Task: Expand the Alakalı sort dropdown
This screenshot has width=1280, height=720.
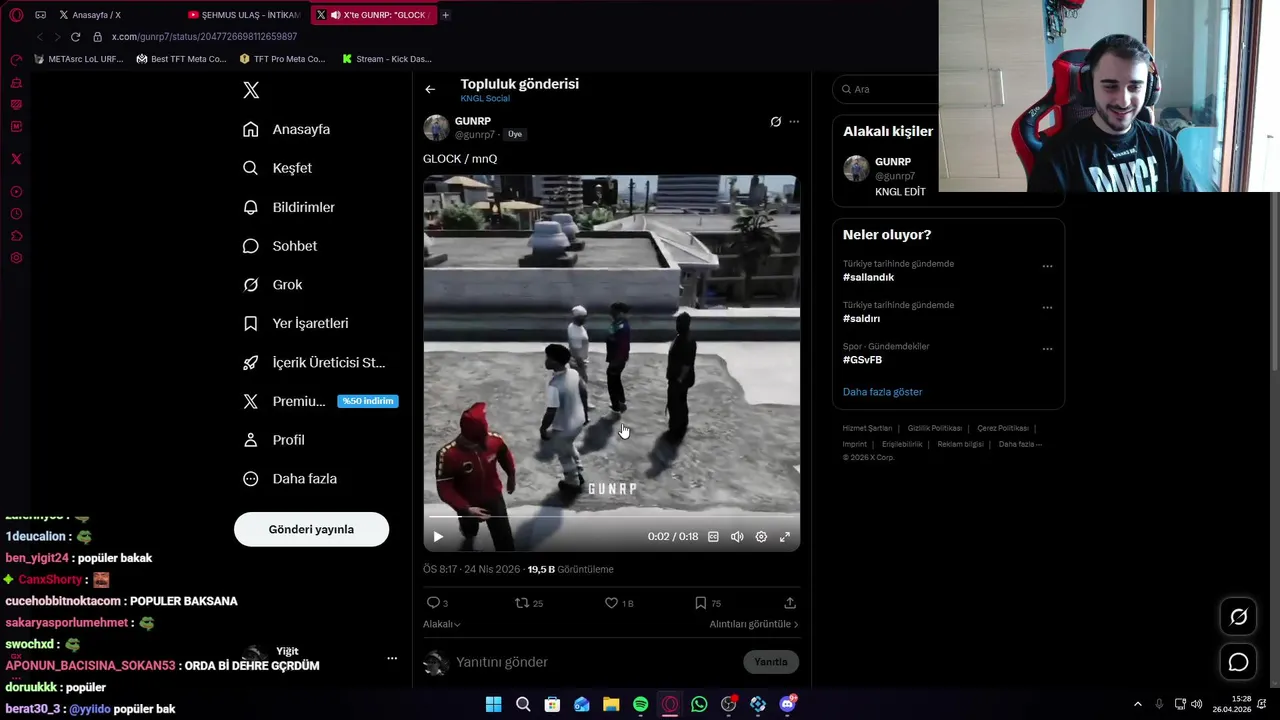Action: [441, 624]
